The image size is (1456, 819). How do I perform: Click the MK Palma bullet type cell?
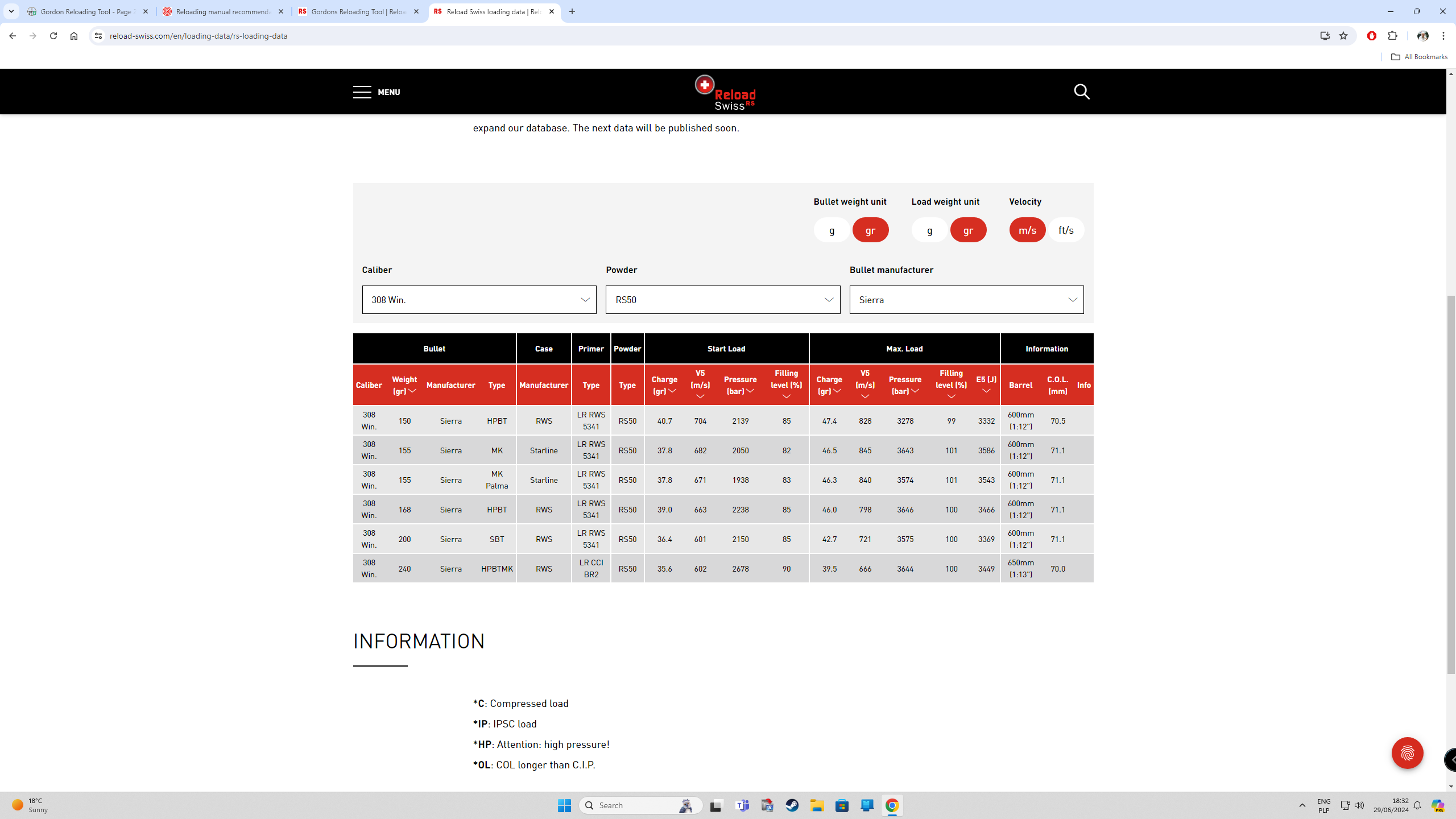[497, 480]
